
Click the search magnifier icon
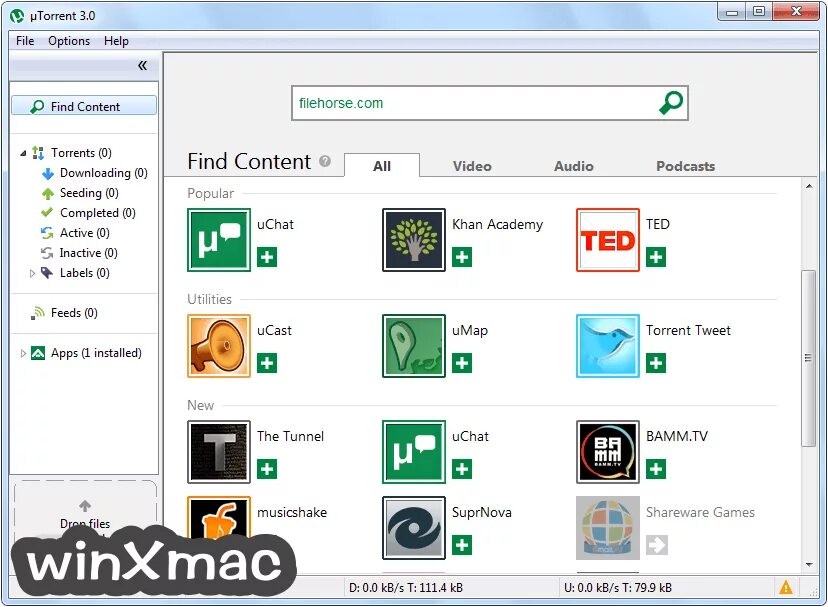[671, 102]
